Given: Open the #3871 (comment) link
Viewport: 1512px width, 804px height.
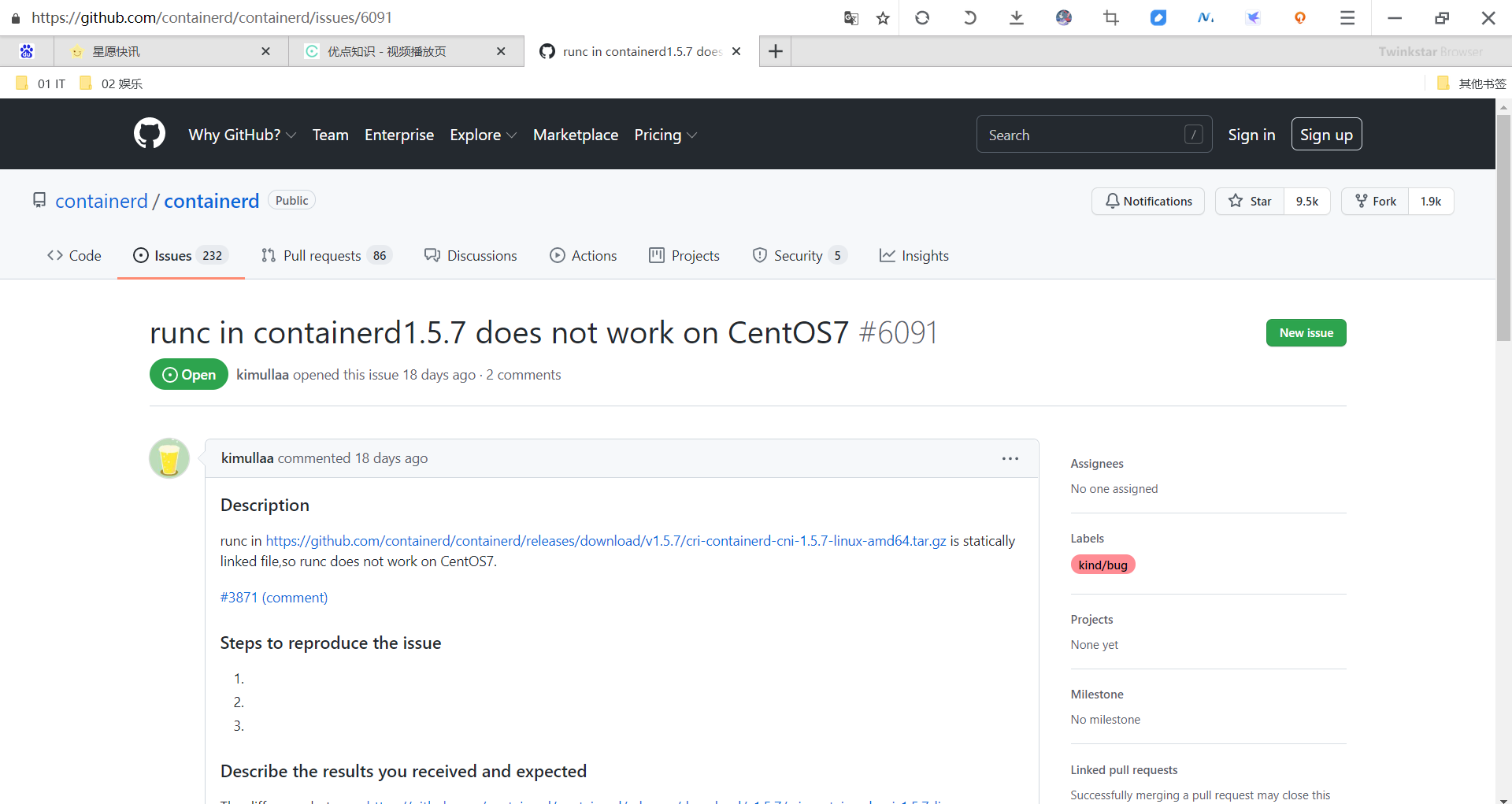Looking at the screenshot, I should 274,598.
